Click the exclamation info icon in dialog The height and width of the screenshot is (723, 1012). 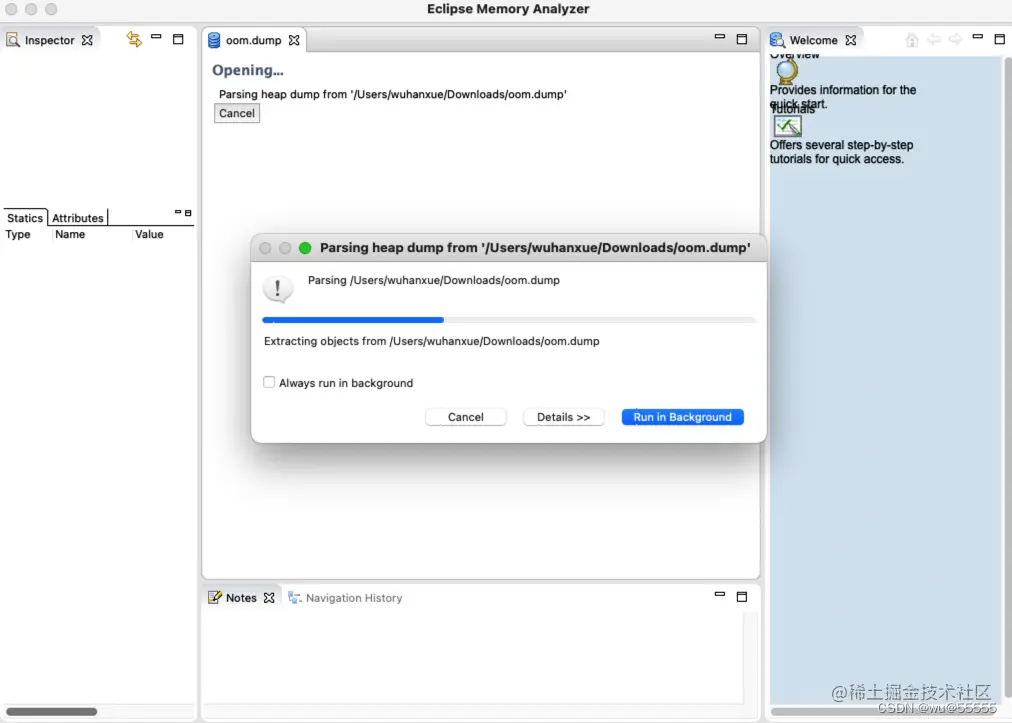278,289
